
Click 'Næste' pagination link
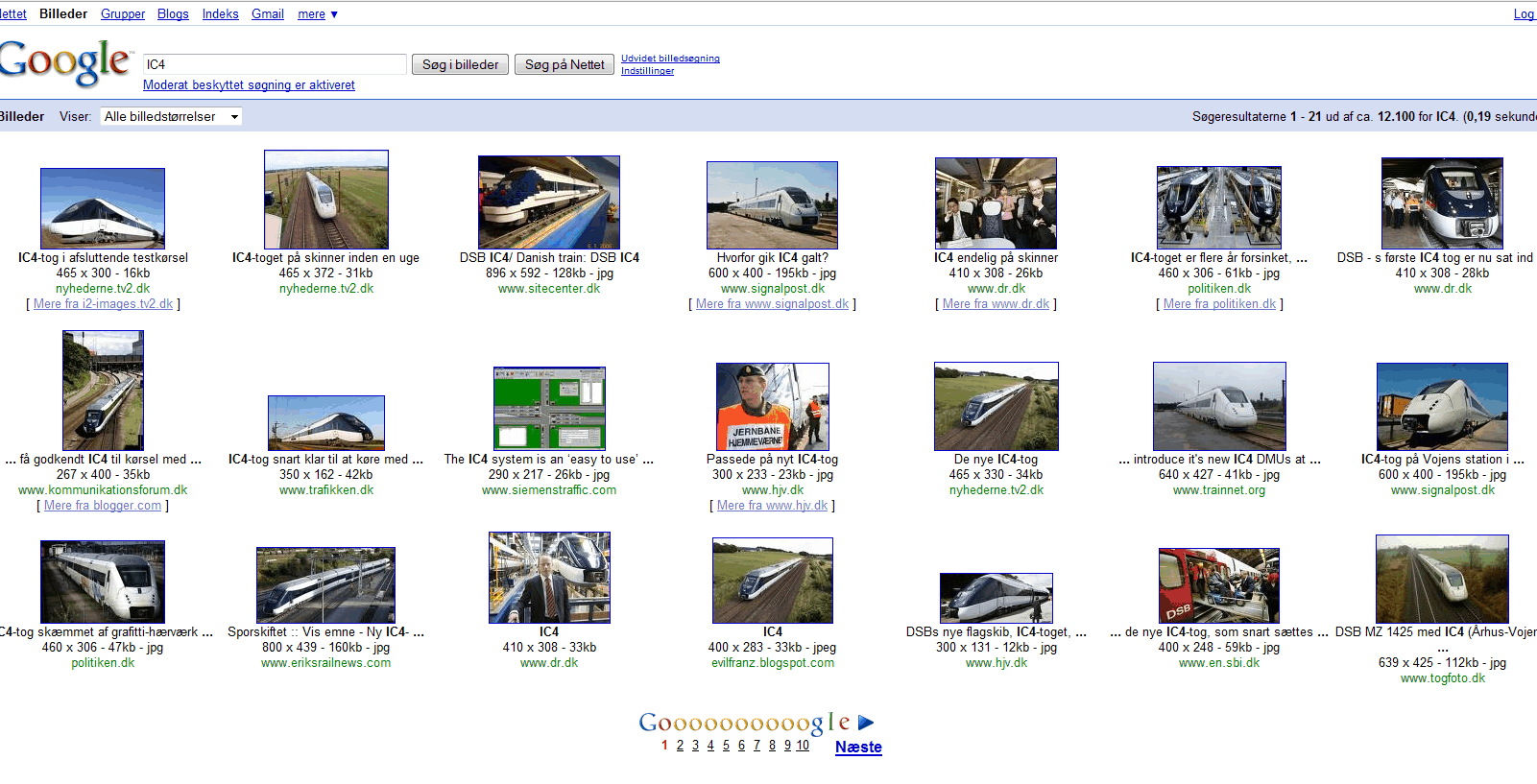click(858, 747)
